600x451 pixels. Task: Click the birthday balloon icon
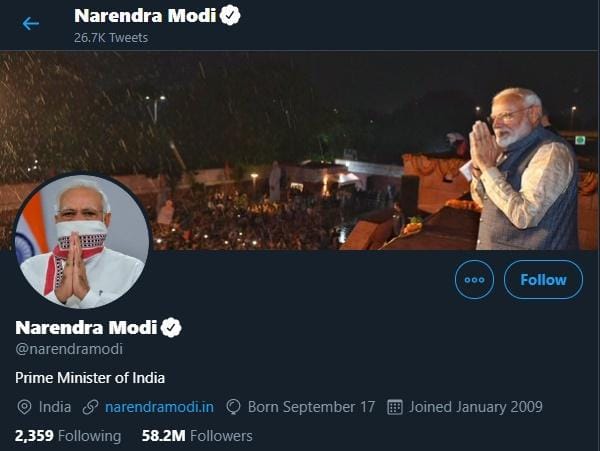[233, 407]
